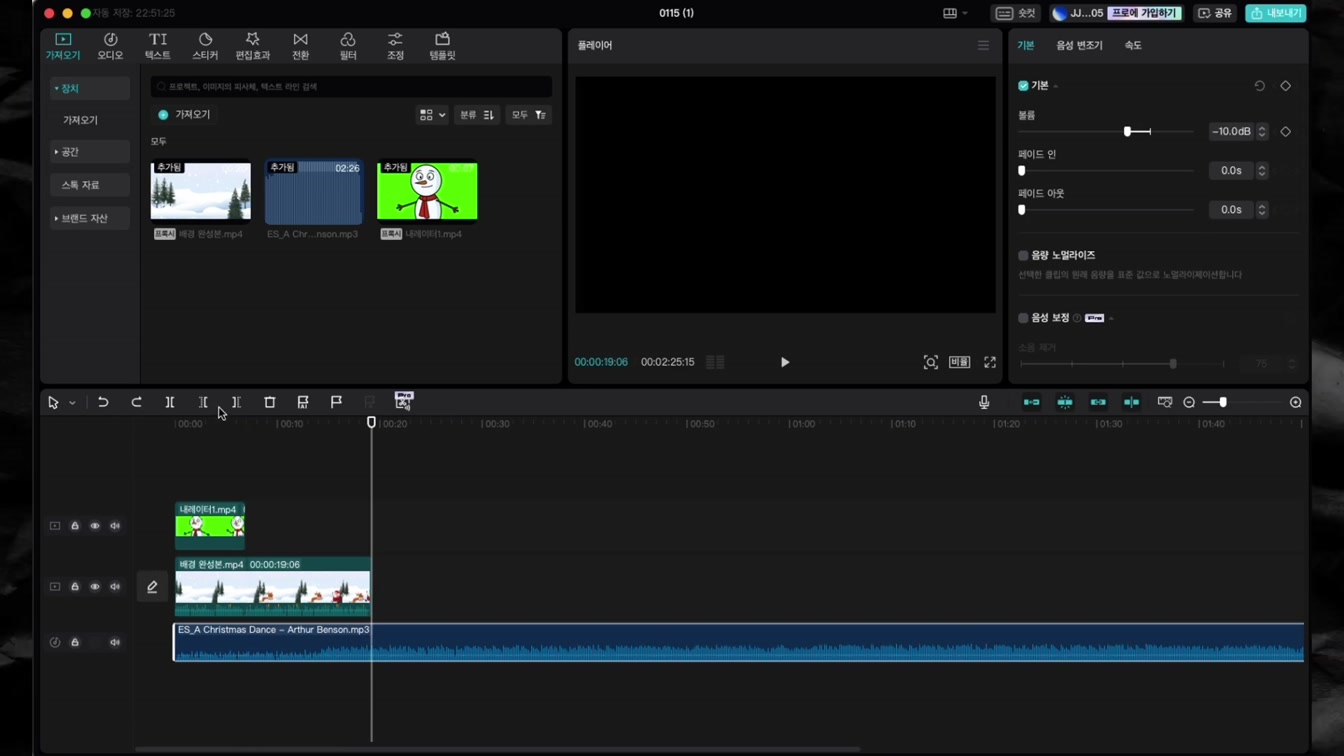
Task: Collapse the 기본 section arrow
Action: click(1056, 87)
